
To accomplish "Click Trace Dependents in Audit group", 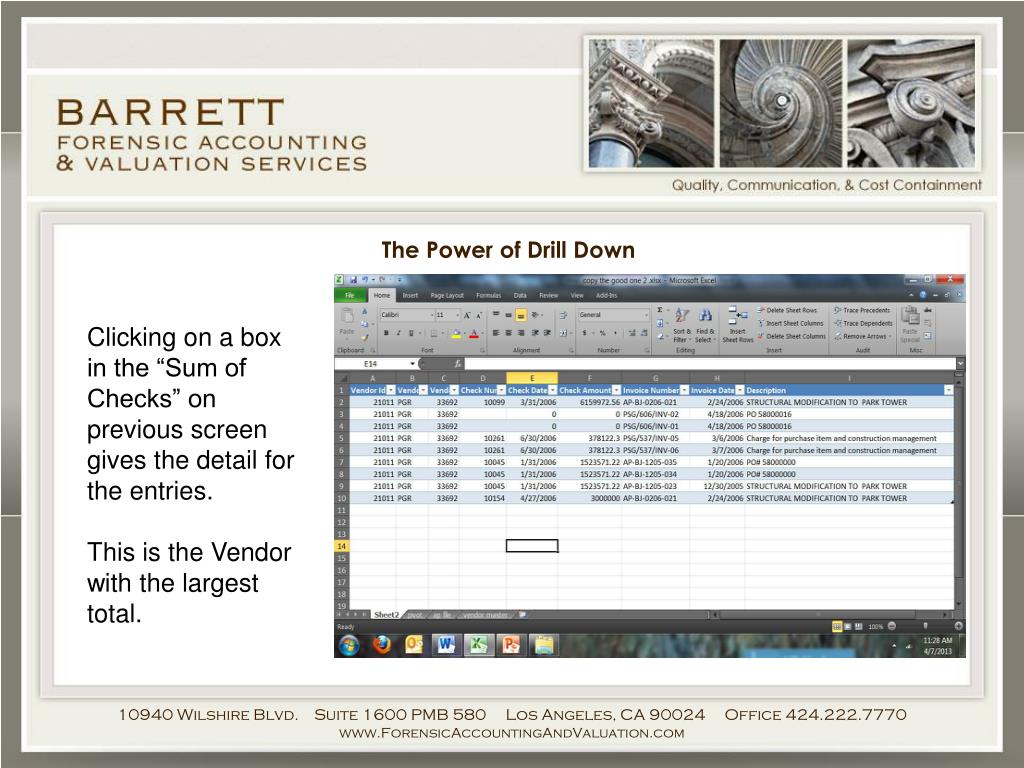I will coord(863,323).
